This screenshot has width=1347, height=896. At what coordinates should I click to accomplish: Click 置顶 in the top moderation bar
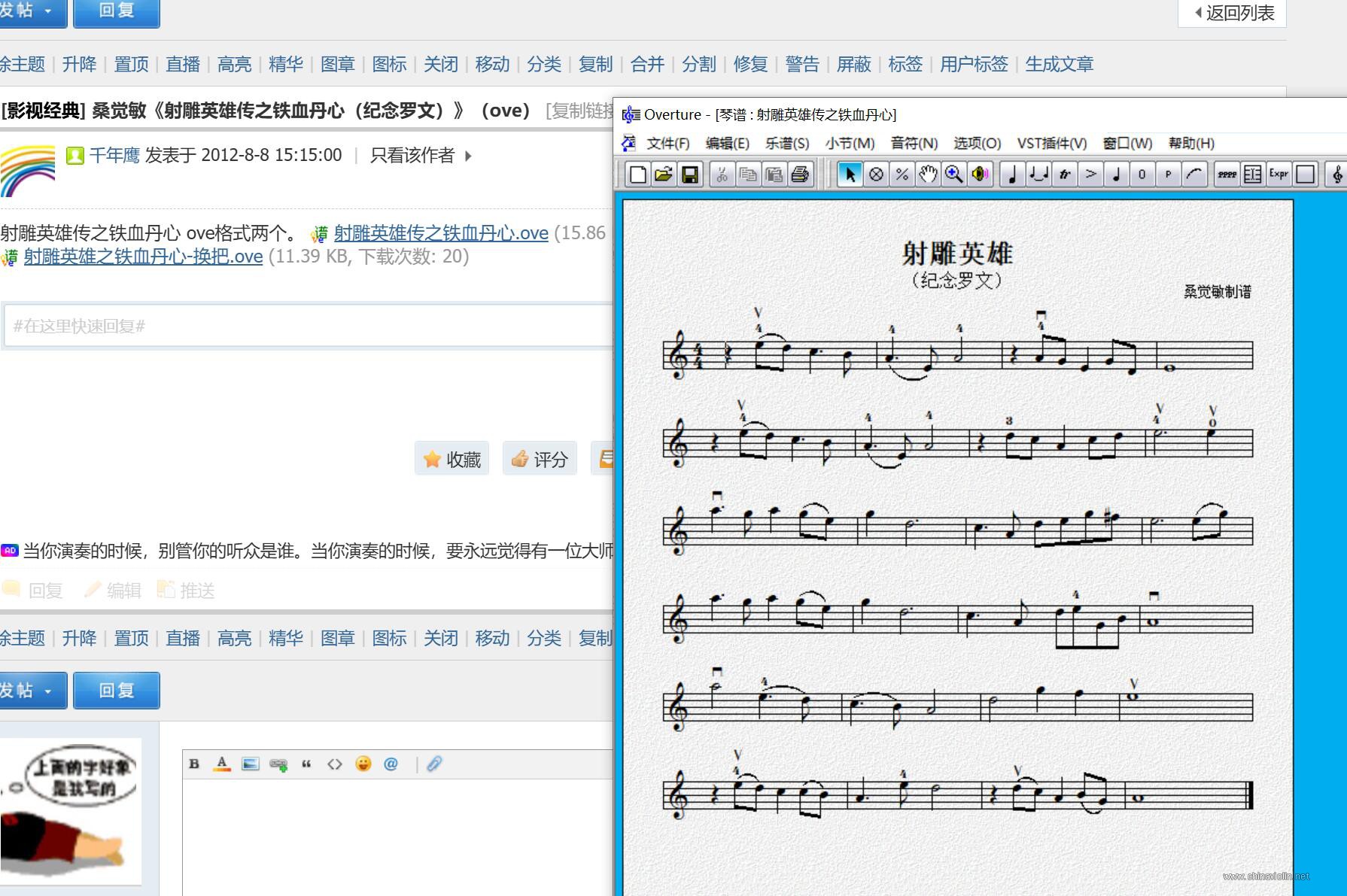(x=131, y=64)
